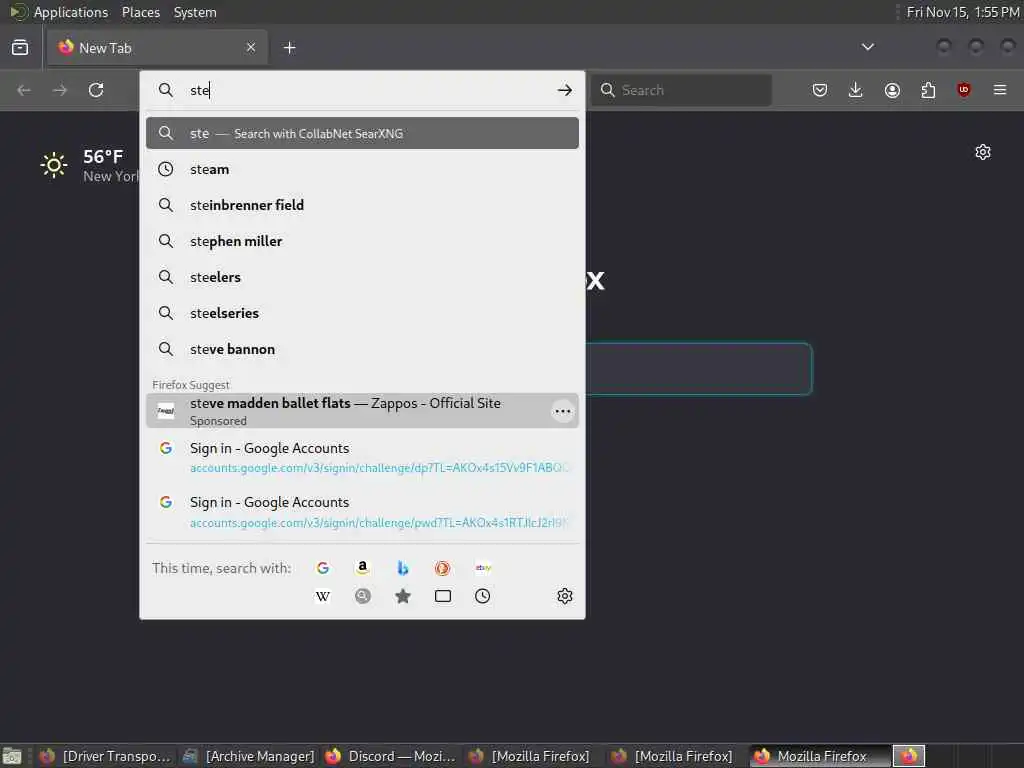Search this time with eBay

pyautogui.click(x=483, y=568)
